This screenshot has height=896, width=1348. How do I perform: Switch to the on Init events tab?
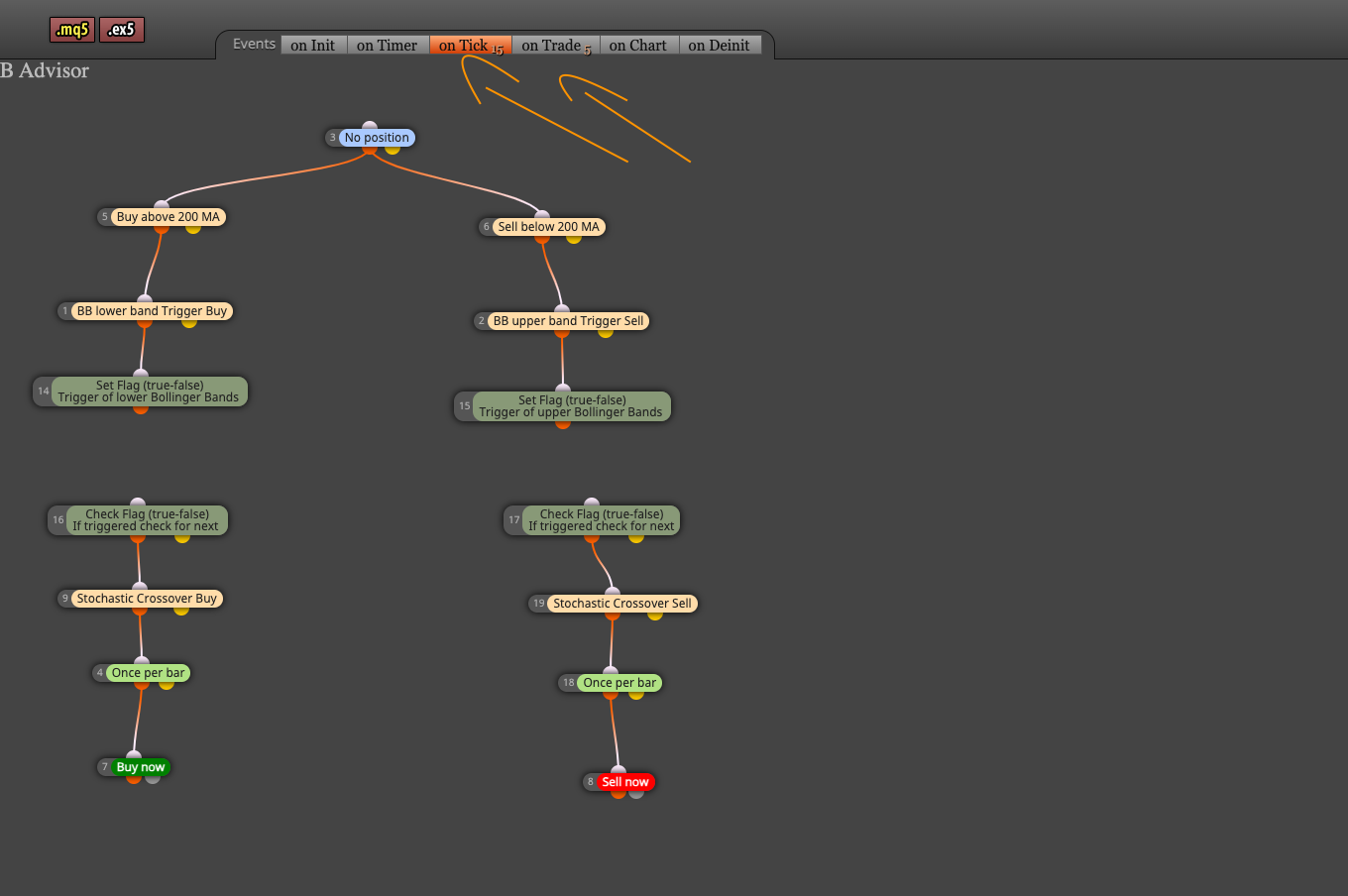click(313, 46)
